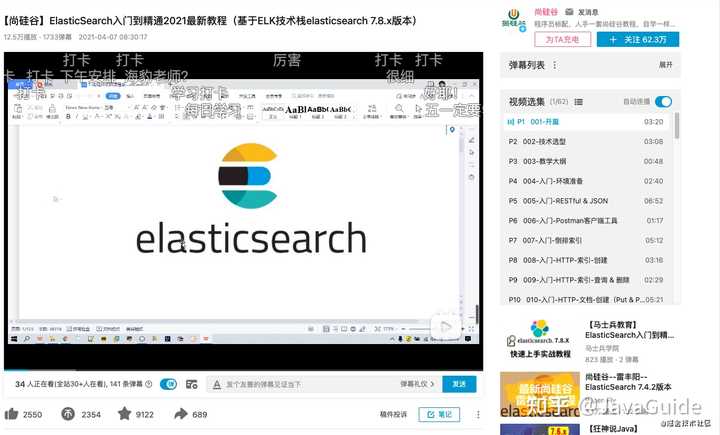Play P1 001-开篇

click(x=585, y=122)
